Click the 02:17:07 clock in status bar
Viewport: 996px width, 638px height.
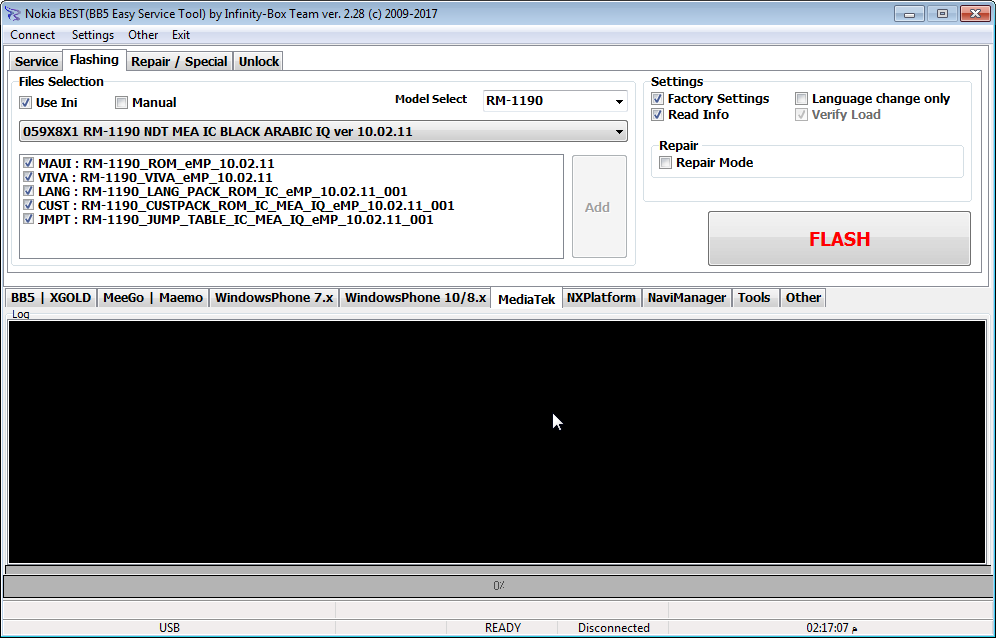coord(831,628)
